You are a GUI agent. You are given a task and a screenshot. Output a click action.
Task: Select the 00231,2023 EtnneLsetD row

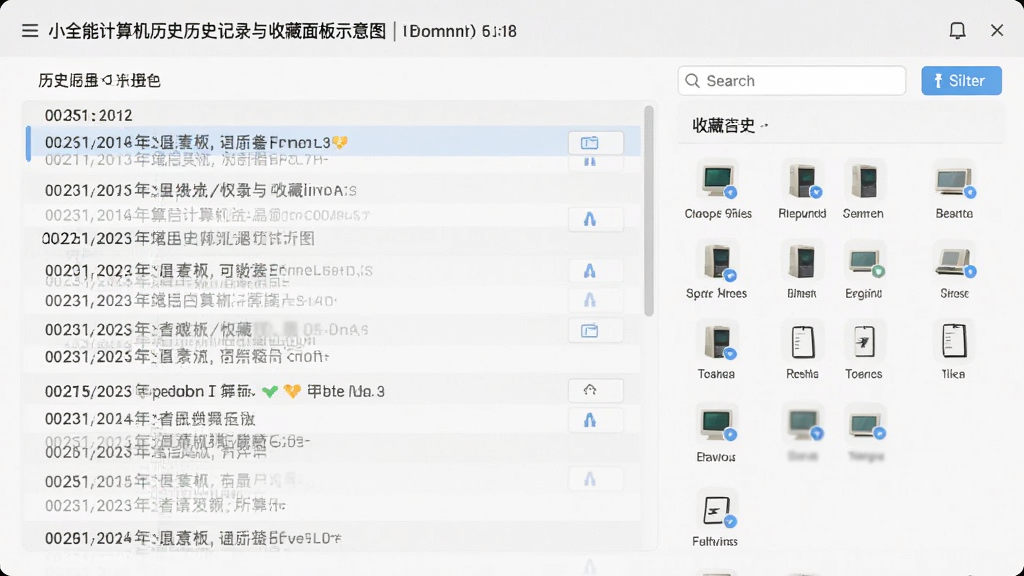333,270
